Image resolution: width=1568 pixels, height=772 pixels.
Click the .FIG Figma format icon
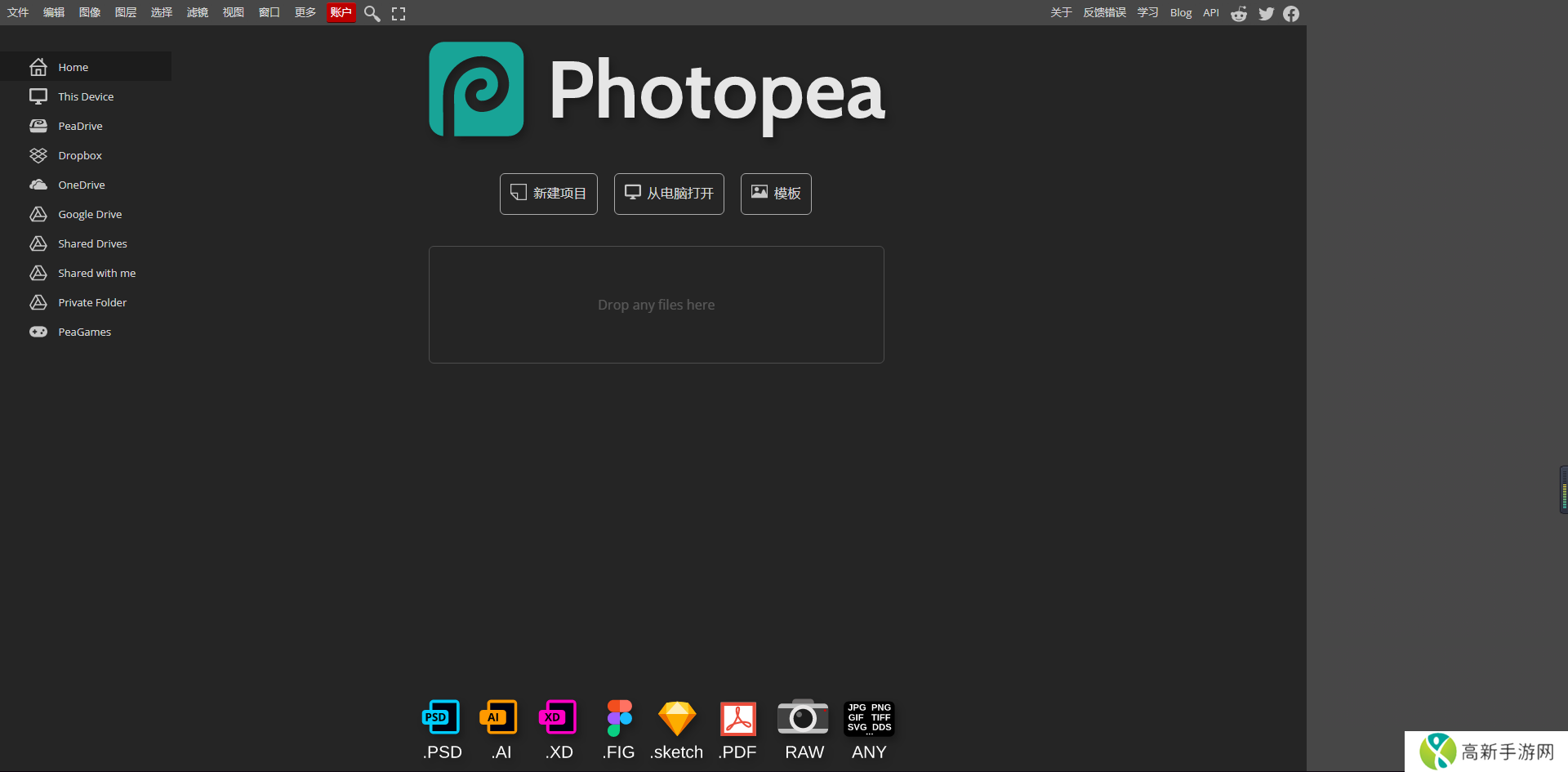tap(619, 718)
